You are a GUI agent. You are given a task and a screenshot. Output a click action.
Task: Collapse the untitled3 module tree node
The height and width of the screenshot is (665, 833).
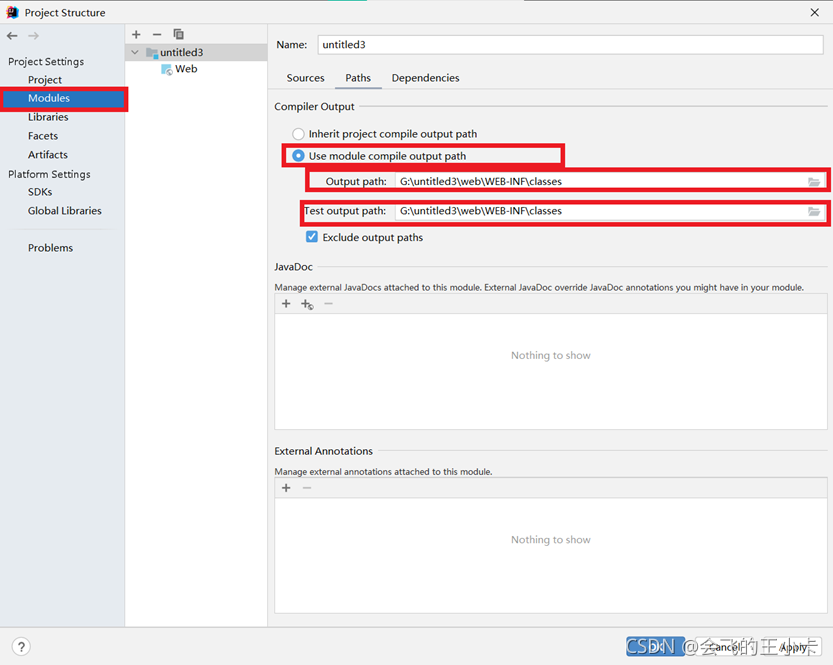point(135,52)
